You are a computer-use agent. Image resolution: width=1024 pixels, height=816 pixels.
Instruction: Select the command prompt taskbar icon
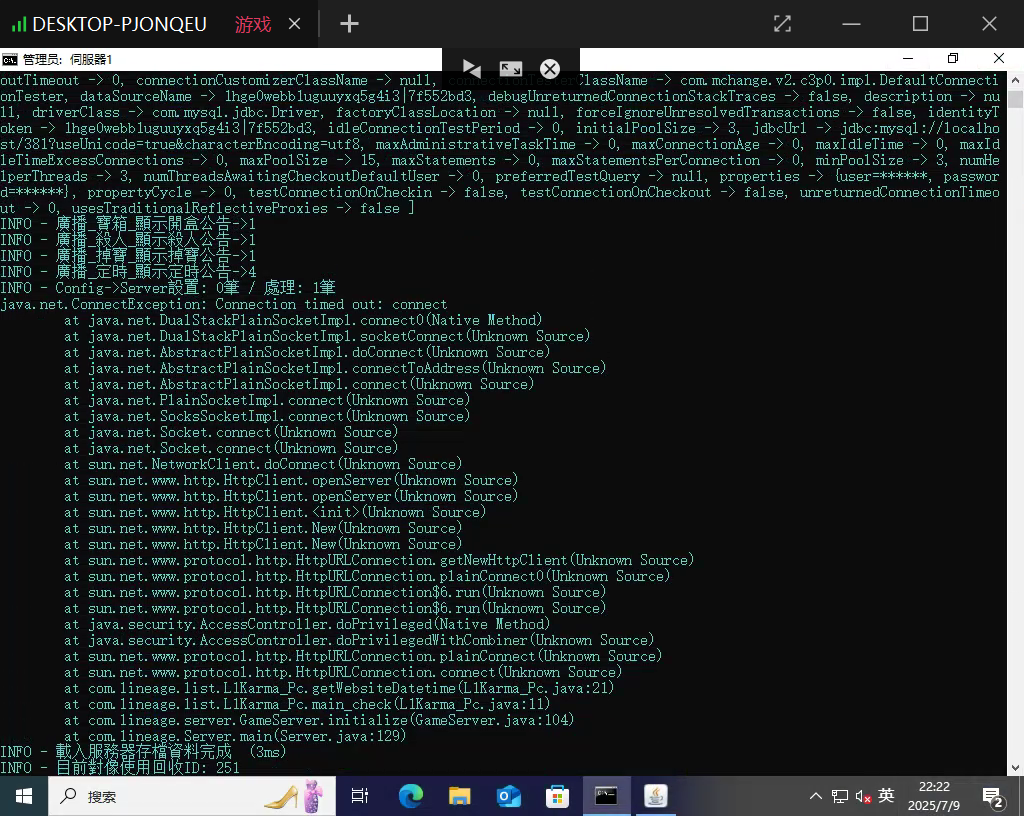coord(606,796)
